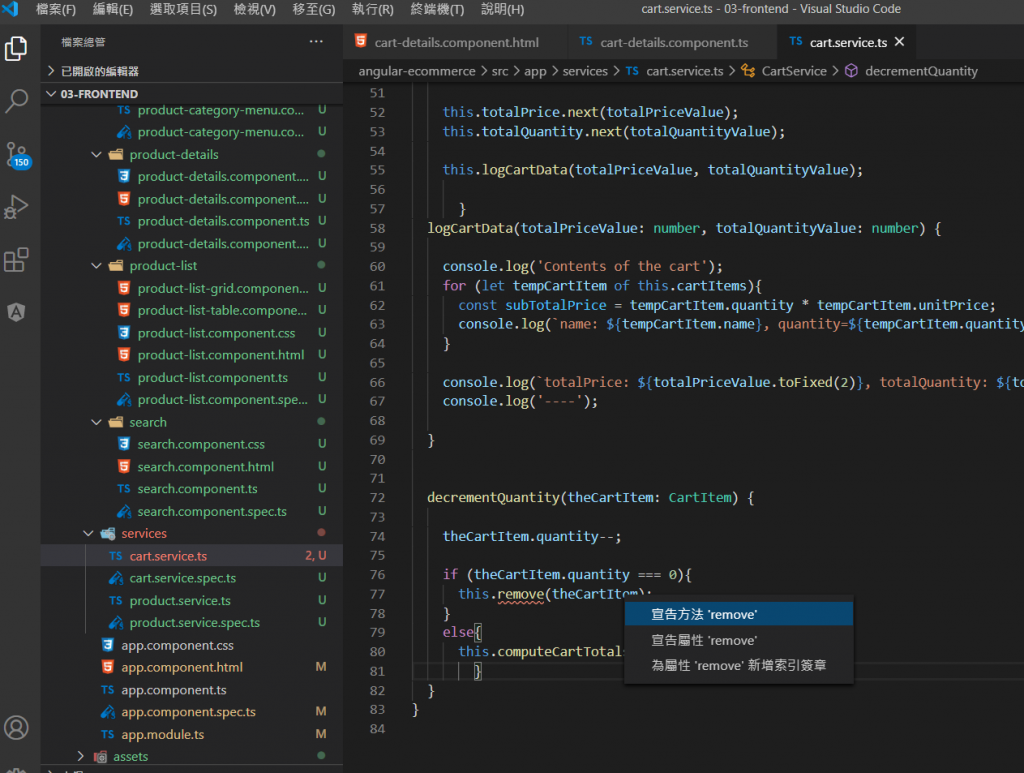Open the Extensions view icon
The image size is (1024, 773).
tap(16, 260)
